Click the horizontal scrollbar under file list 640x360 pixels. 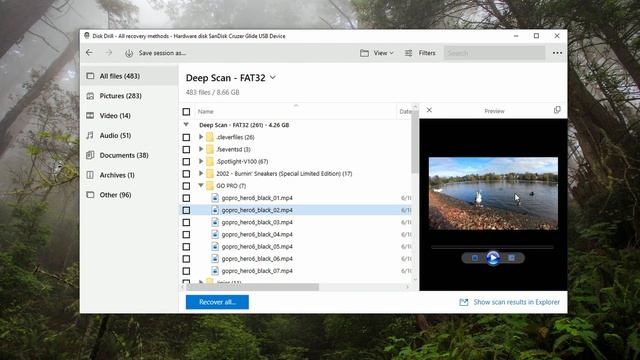252,287
